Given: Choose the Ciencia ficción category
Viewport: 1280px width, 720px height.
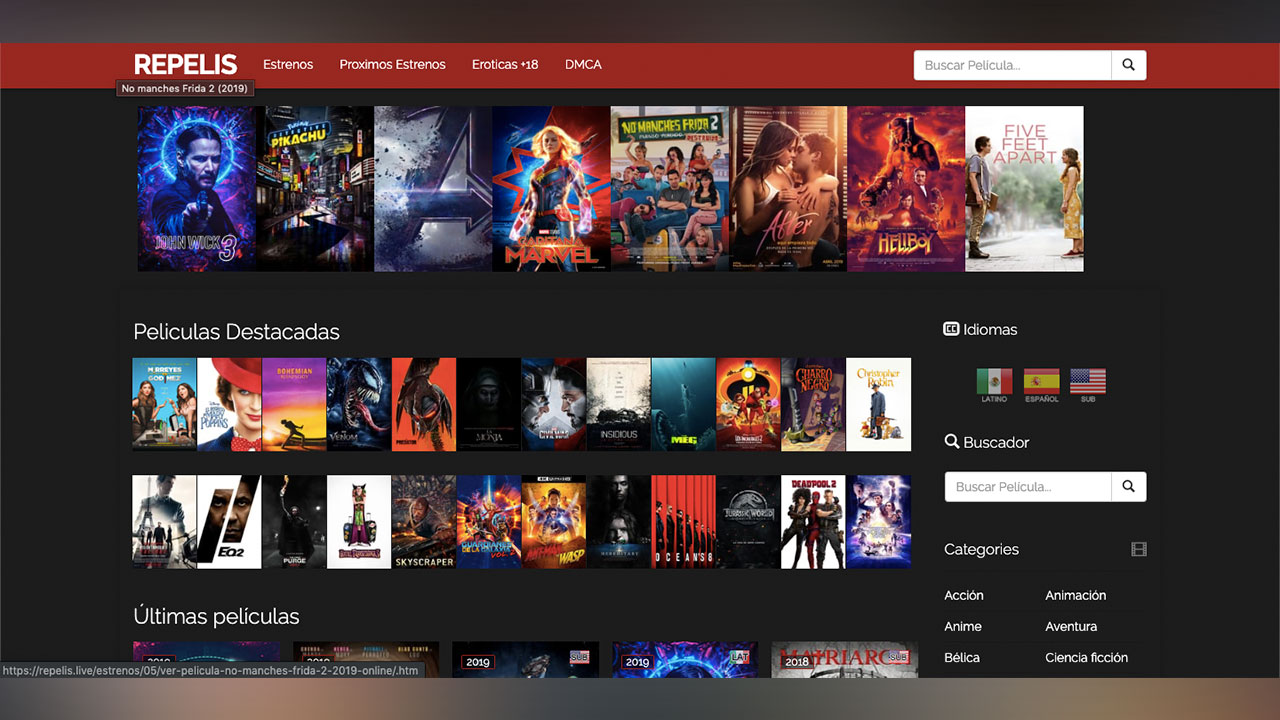Looking at the screenshot, I should click(1086, 657).
